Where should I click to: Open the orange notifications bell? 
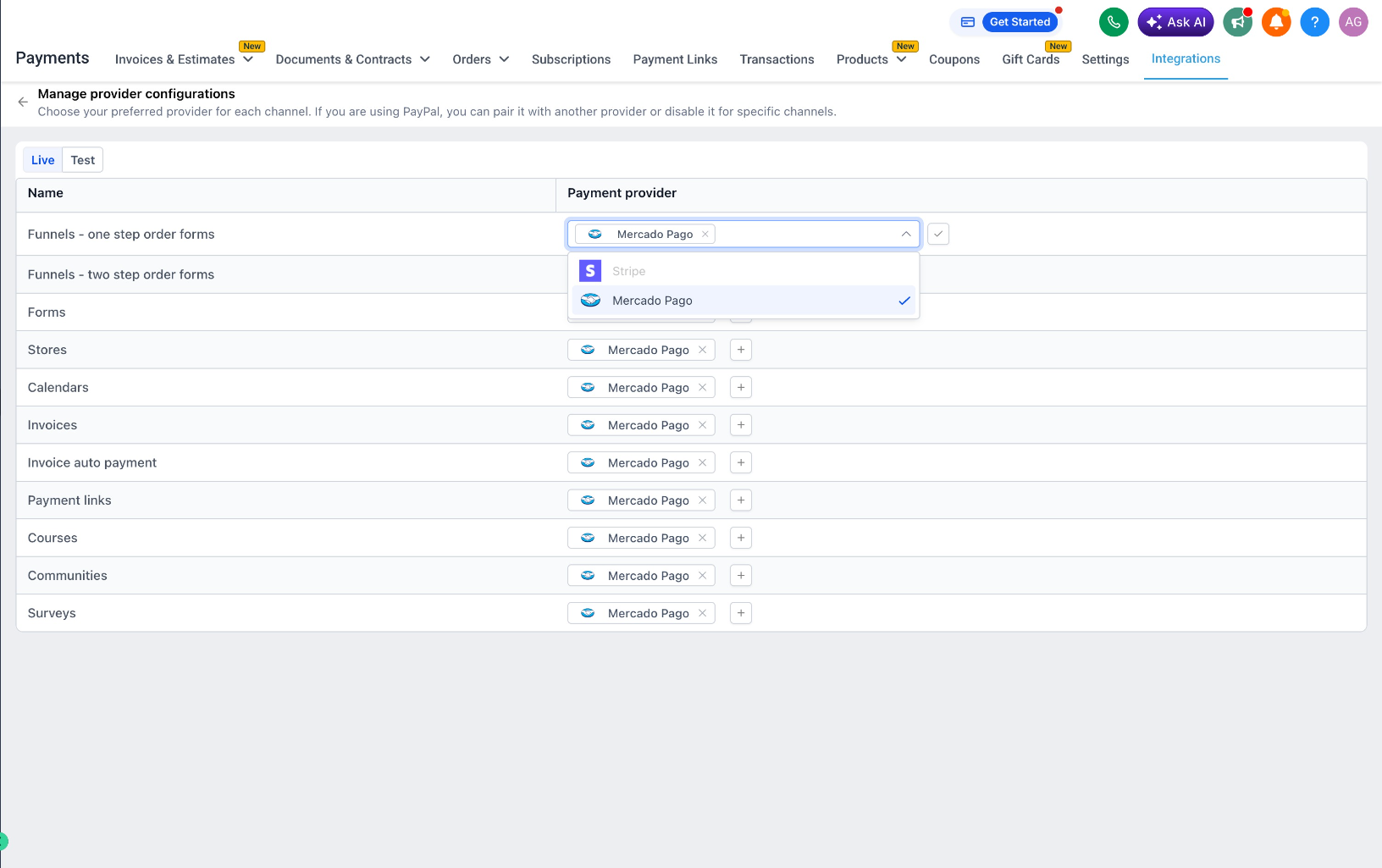tap(1276, 22)
